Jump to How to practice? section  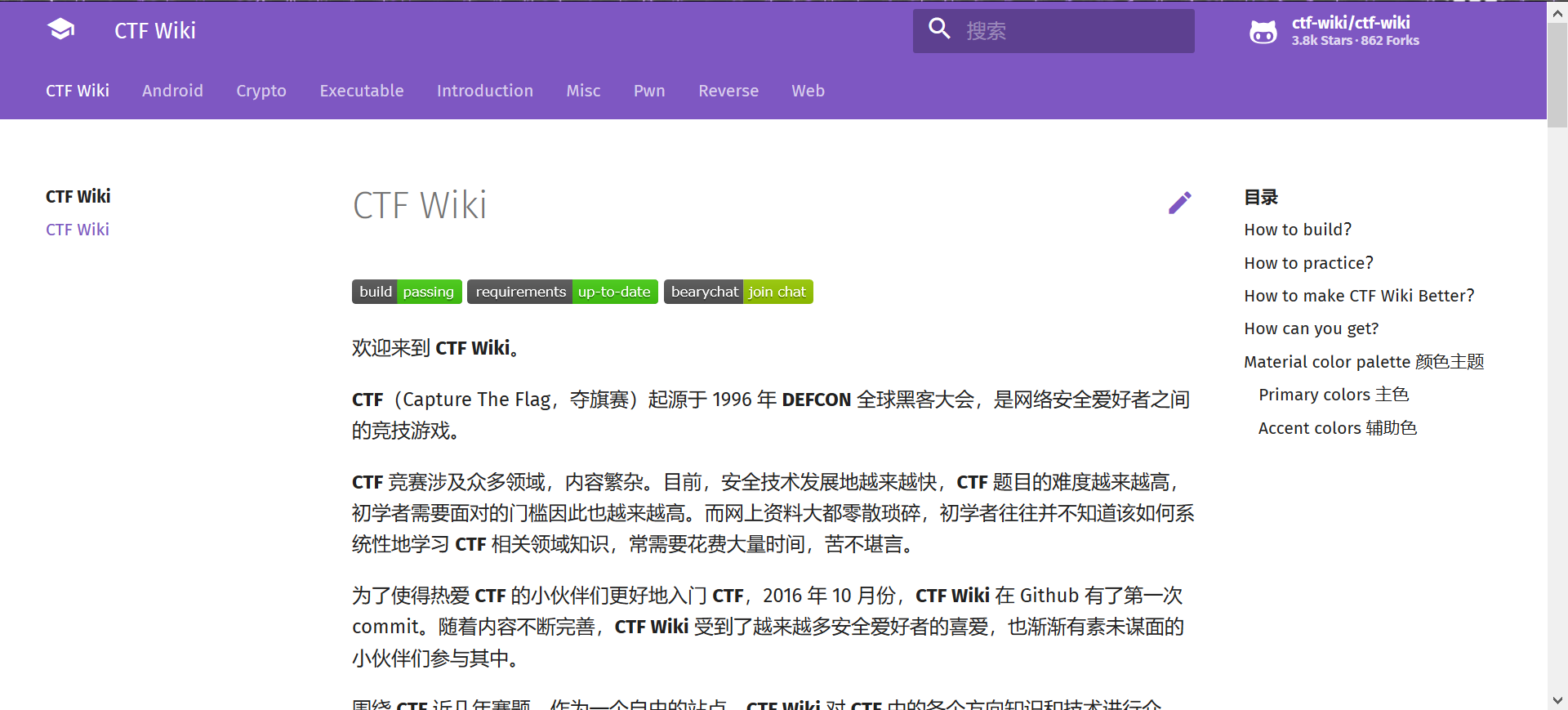[x=1308, y=263]
